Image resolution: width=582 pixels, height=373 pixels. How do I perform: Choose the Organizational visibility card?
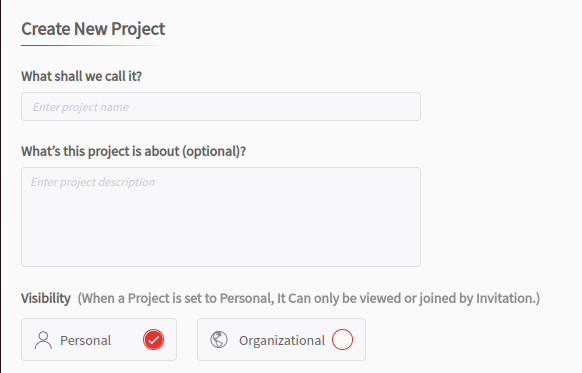pyautogui.click(x=281, y=339)
